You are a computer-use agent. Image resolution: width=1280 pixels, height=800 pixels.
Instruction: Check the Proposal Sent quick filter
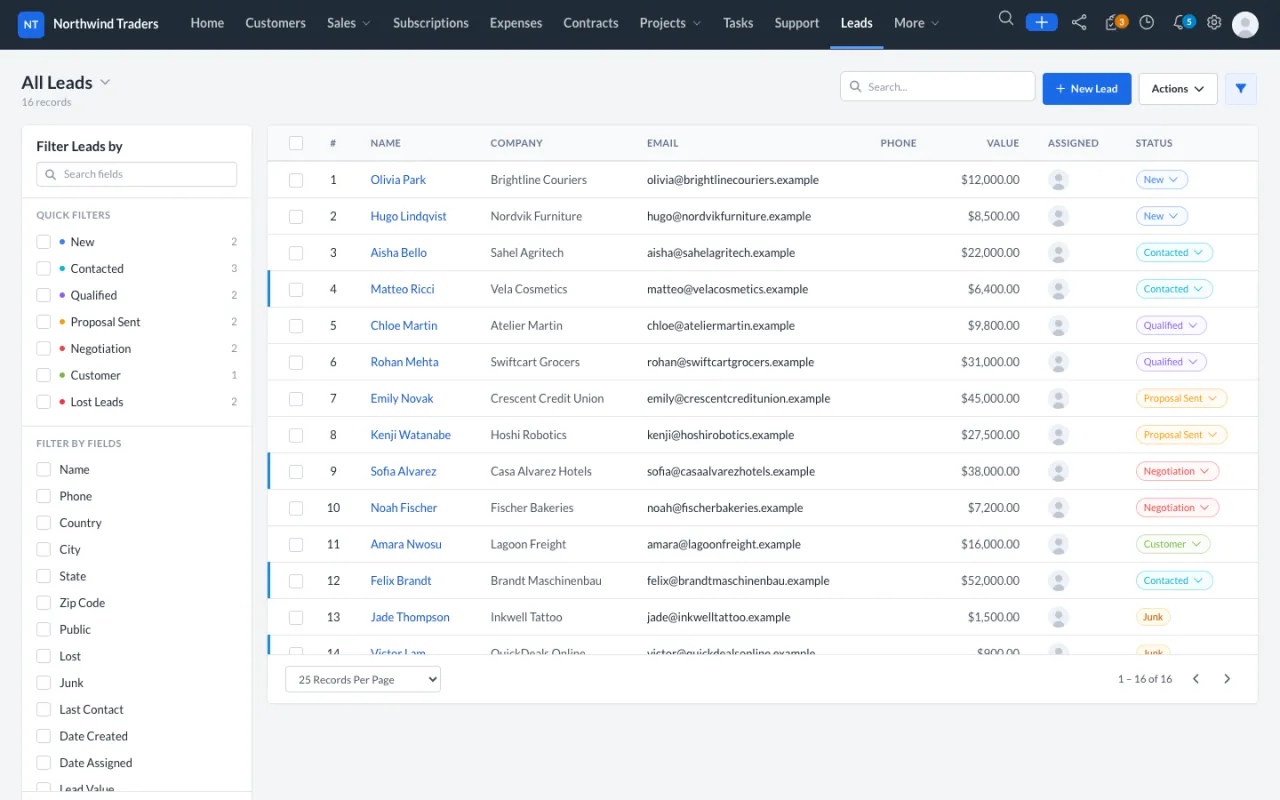[x=43, y=322]
